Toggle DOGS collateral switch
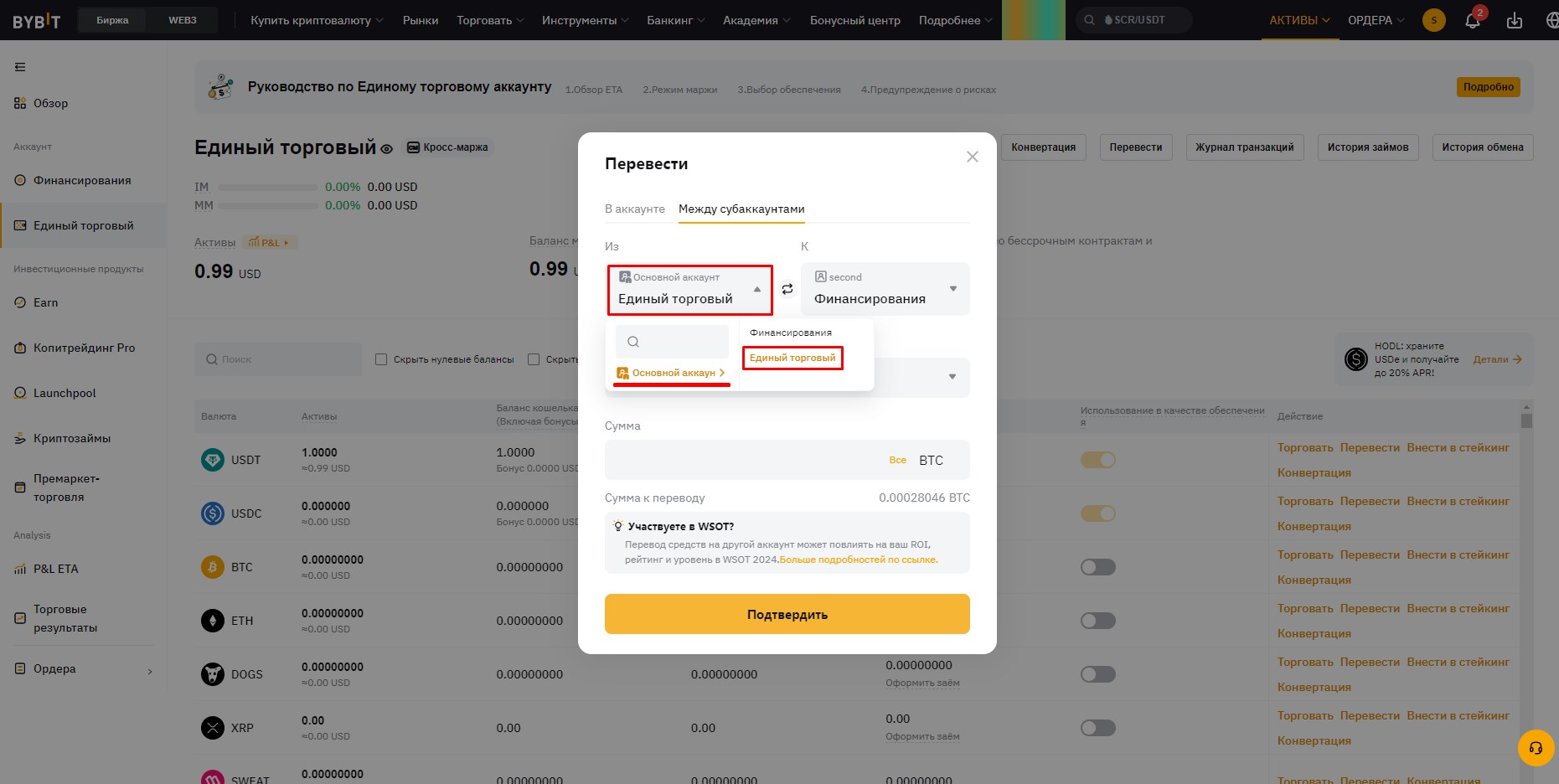The width and height of the screenshot is (1559, 784). 1097,674
